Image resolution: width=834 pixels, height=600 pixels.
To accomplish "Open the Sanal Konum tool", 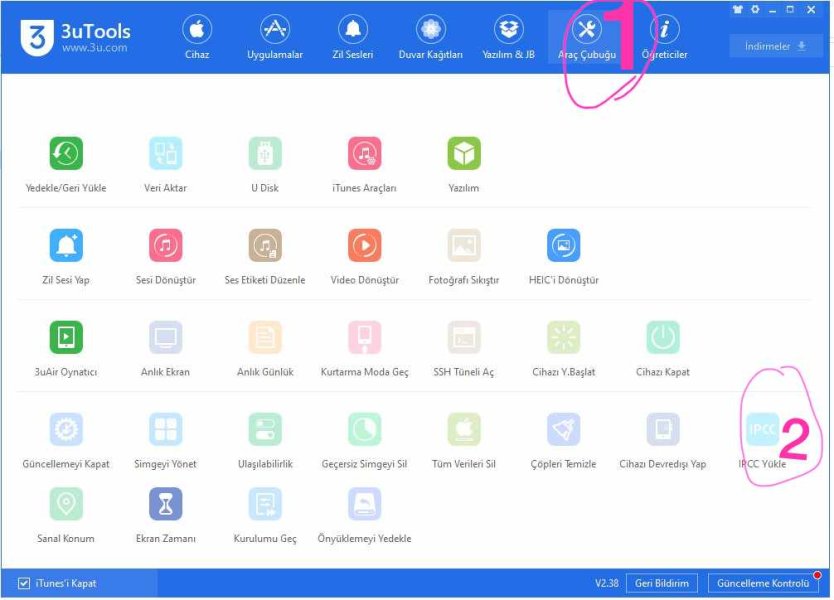I will [66, 504].
